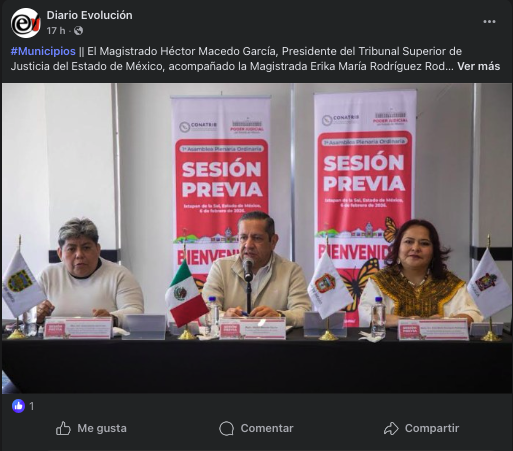The height and width of the screenshot is (451, 513).
Task: Click the Mexican flag in the photo
Action: [186, 293]
